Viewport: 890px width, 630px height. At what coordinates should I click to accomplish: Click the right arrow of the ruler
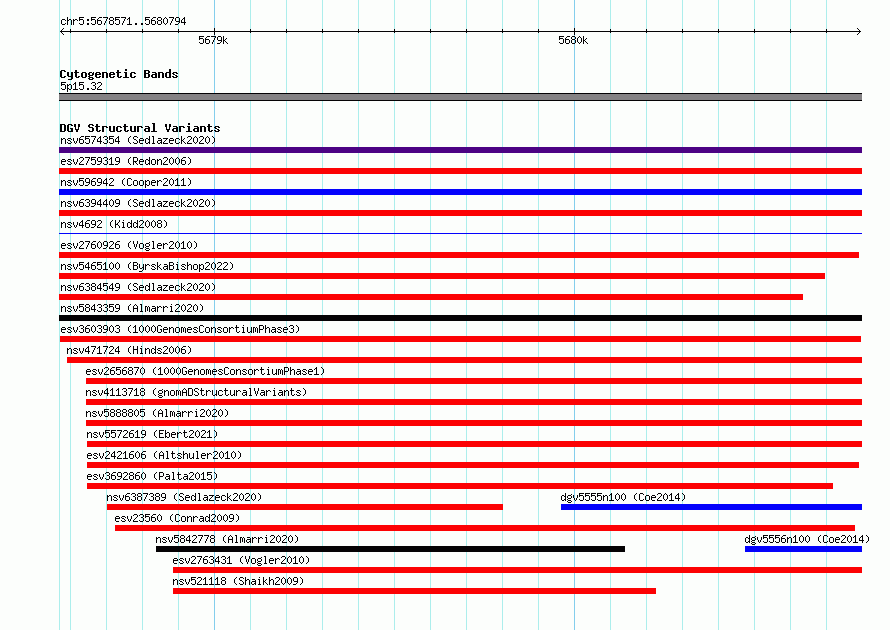coord(859,31)
